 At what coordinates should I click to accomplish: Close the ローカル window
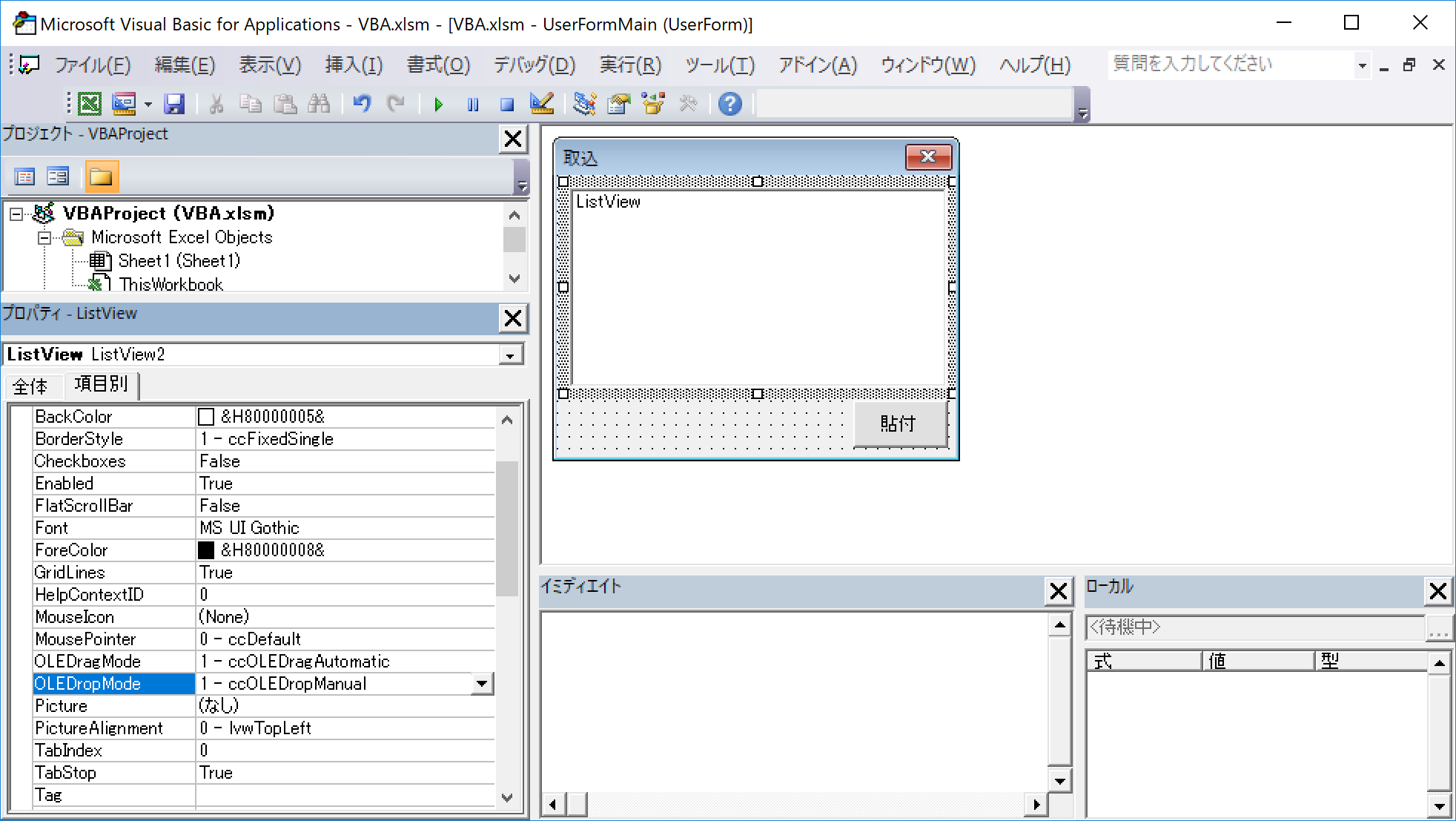pos(1438,591)
